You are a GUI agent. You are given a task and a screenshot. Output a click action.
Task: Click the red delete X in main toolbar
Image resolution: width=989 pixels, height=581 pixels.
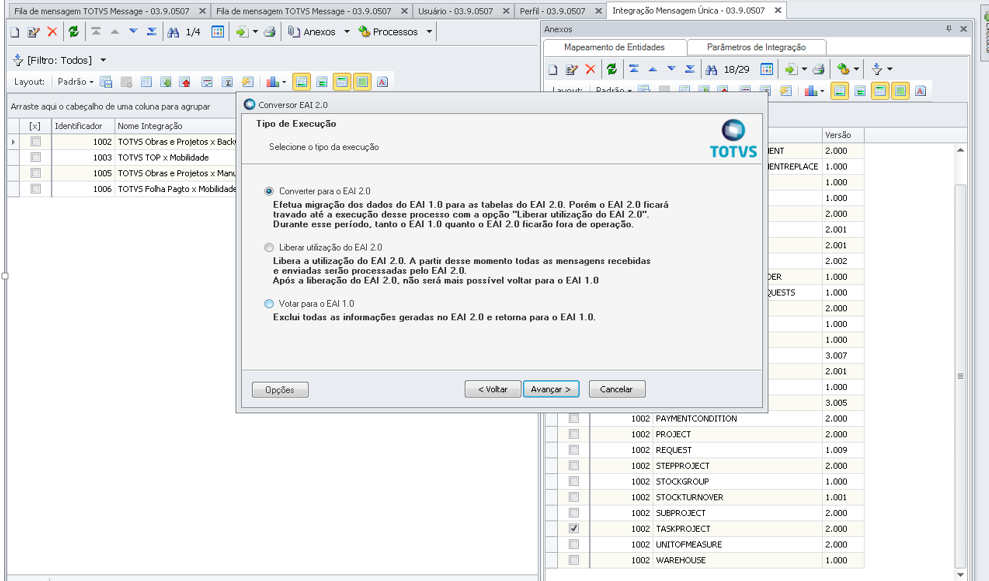coord(52,32)
